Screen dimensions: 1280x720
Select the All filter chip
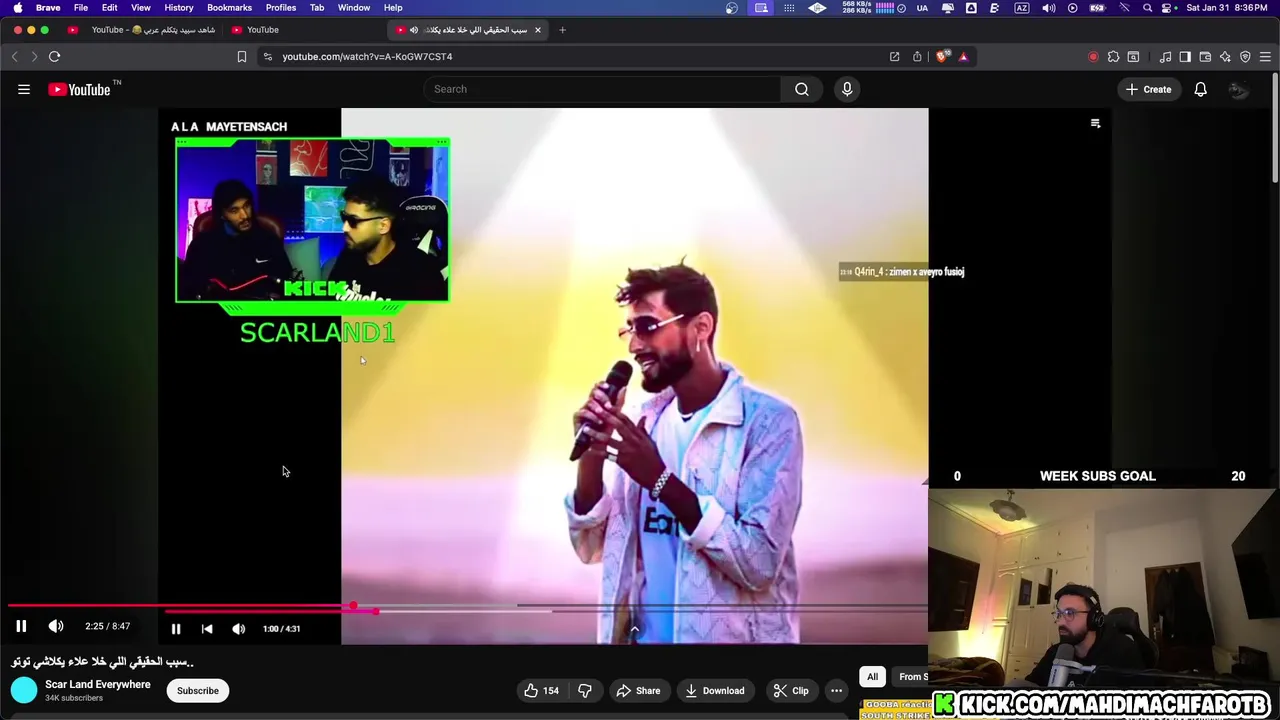click(x=872, y=677)
